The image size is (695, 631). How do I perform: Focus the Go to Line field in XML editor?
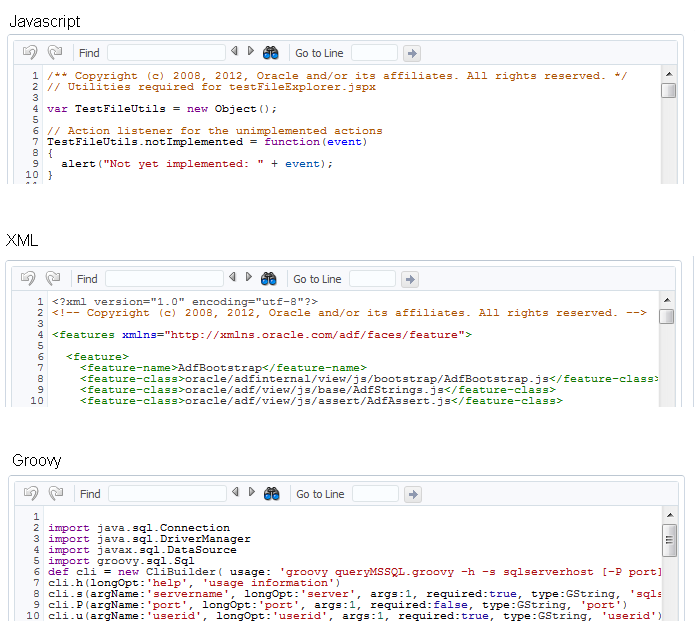click(373, 279)
